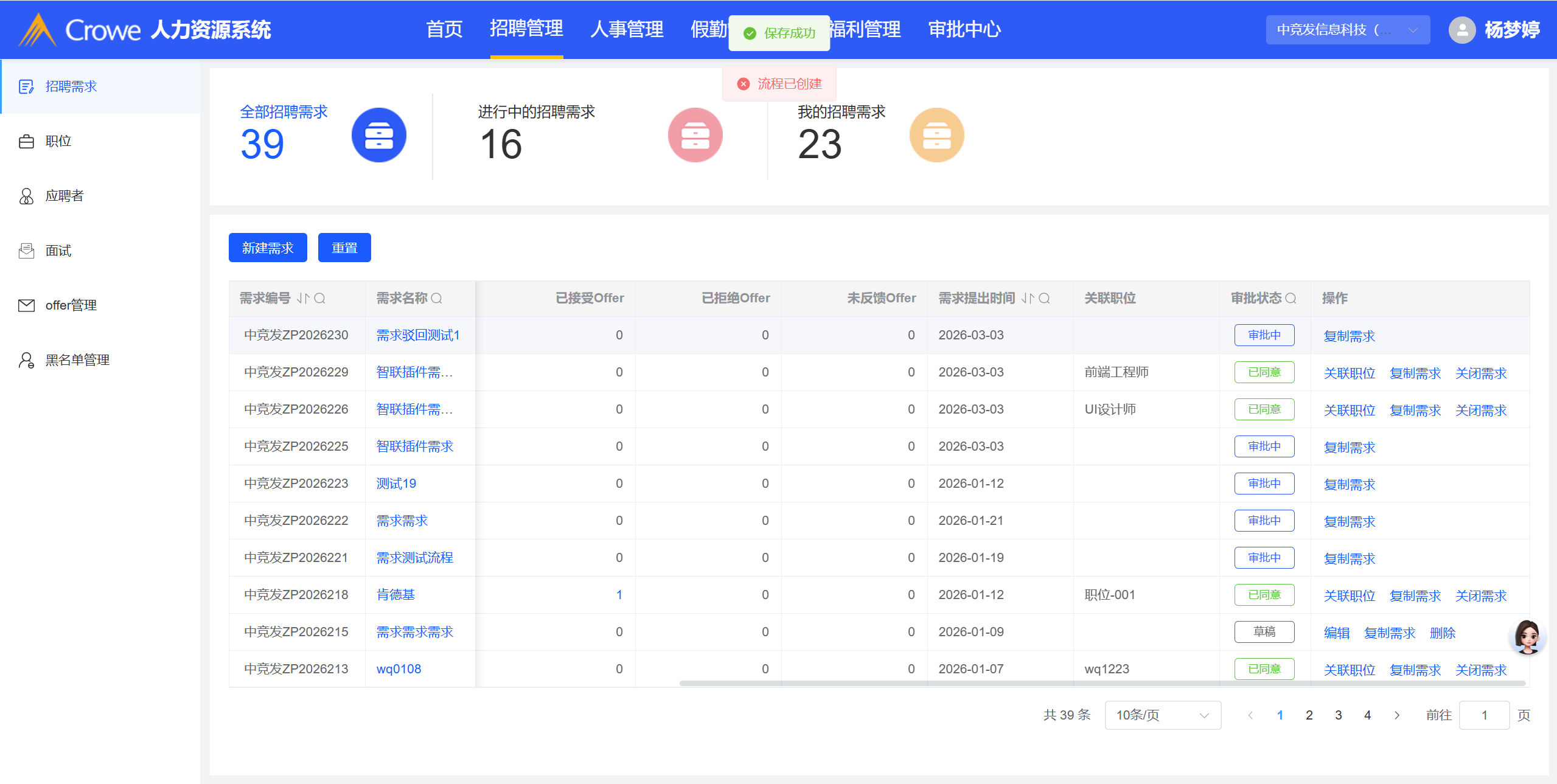Screen dimensions: 1557x784
Task: Click the search icon beside 需求编号 header
Action: [x=319, y=298]
